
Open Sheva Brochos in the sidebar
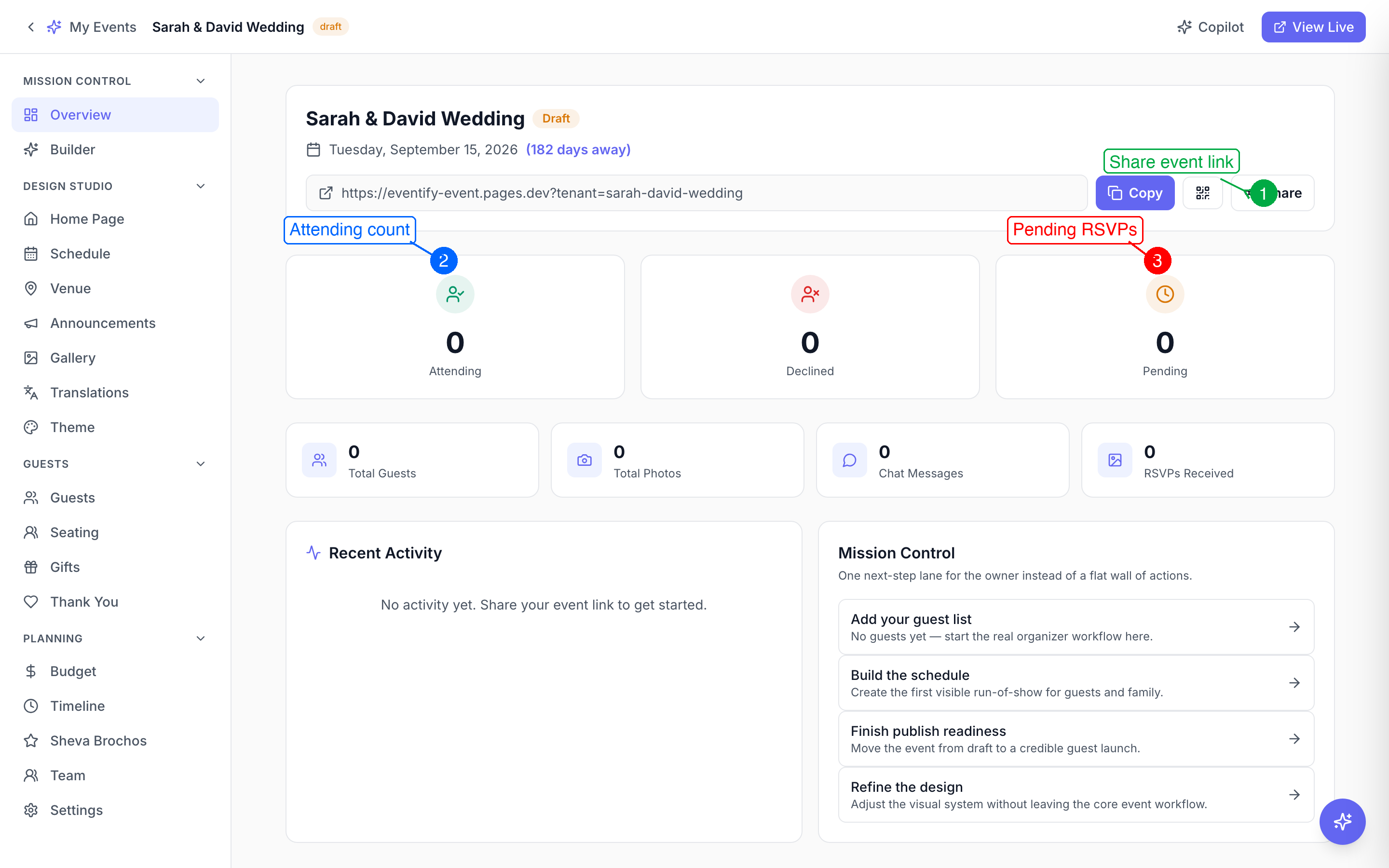pos(98,741)
